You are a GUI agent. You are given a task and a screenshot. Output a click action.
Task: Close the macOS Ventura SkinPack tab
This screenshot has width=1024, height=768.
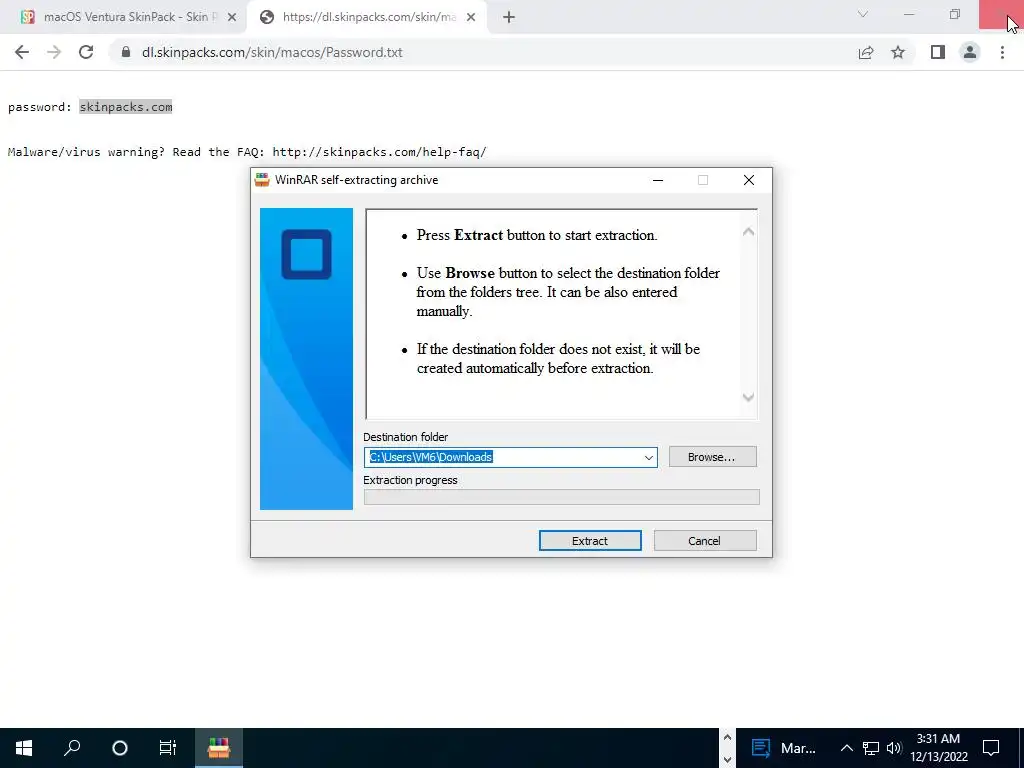coord(232,18)
